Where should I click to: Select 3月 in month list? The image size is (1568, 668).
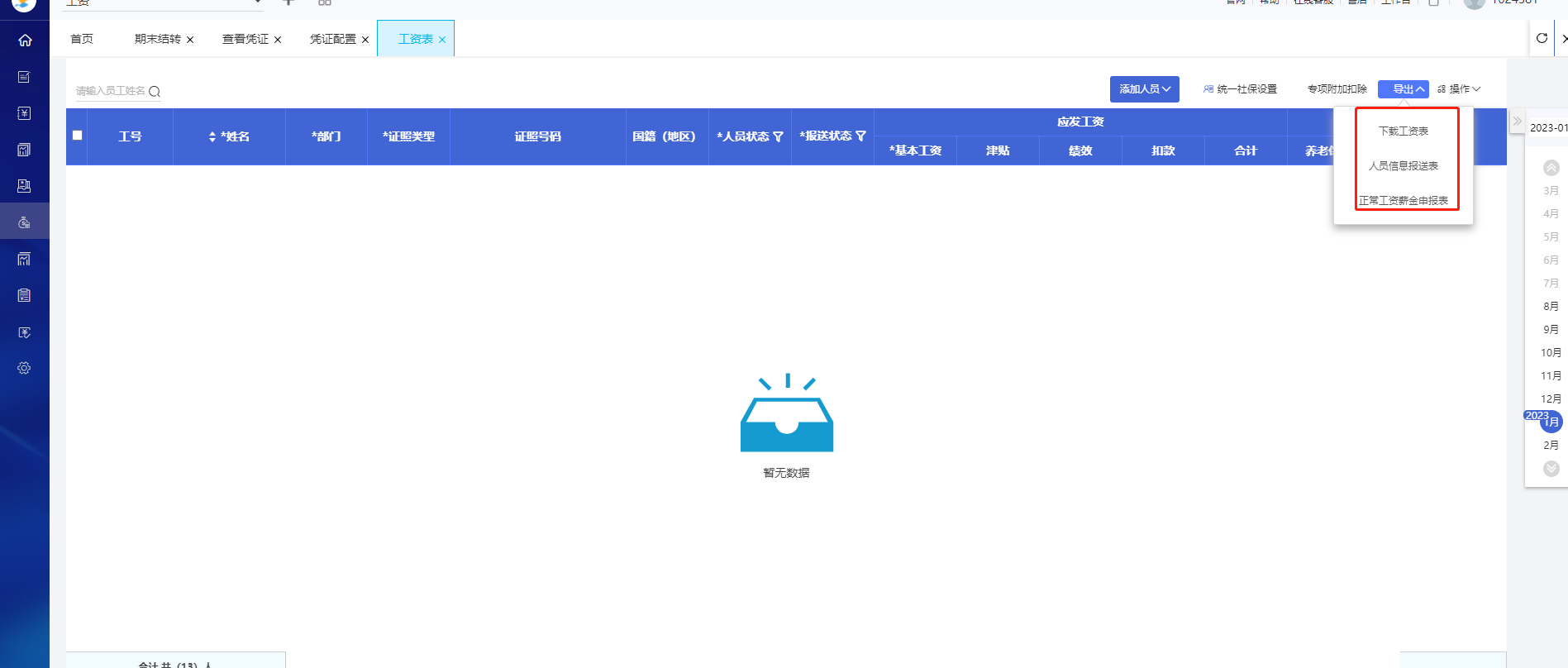[1551, 191]
